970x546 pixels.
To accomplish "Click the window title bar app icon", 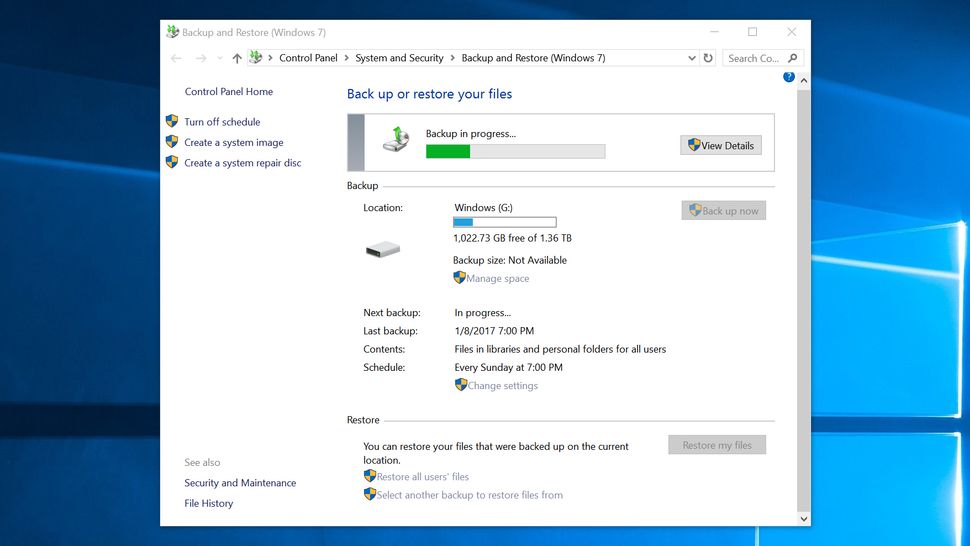I will click(x=173, y=32).
